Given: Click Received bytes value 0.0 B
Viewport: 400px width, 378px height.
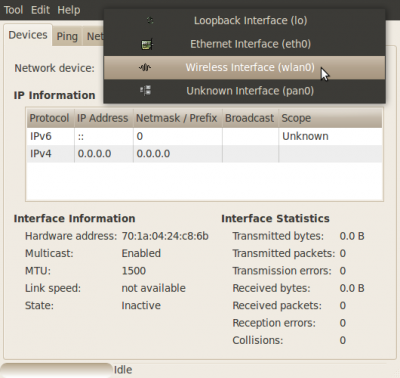Looking at the screenshot, I should coord(352,288).
